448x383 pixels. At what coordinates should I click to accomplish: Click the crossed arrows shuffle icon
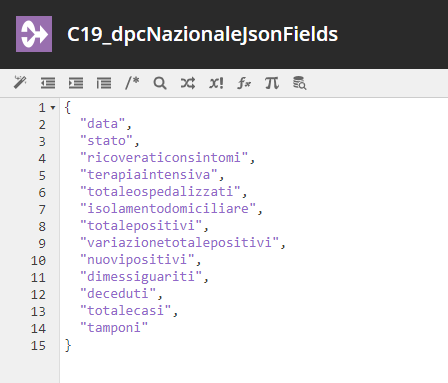point(188,83)
